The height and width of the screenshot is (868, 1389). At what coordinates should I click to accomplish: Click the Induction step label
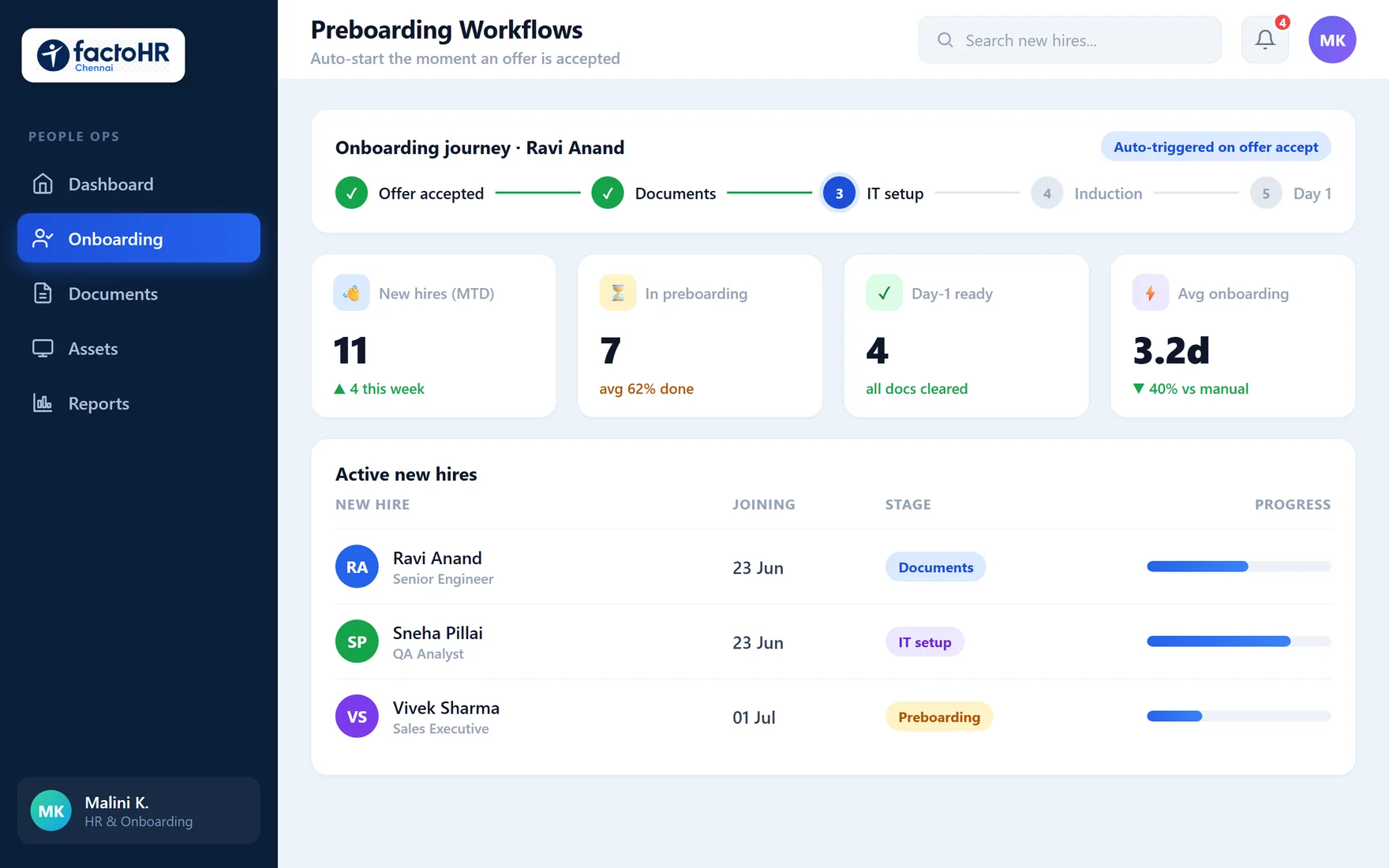tap(1108, 193)
